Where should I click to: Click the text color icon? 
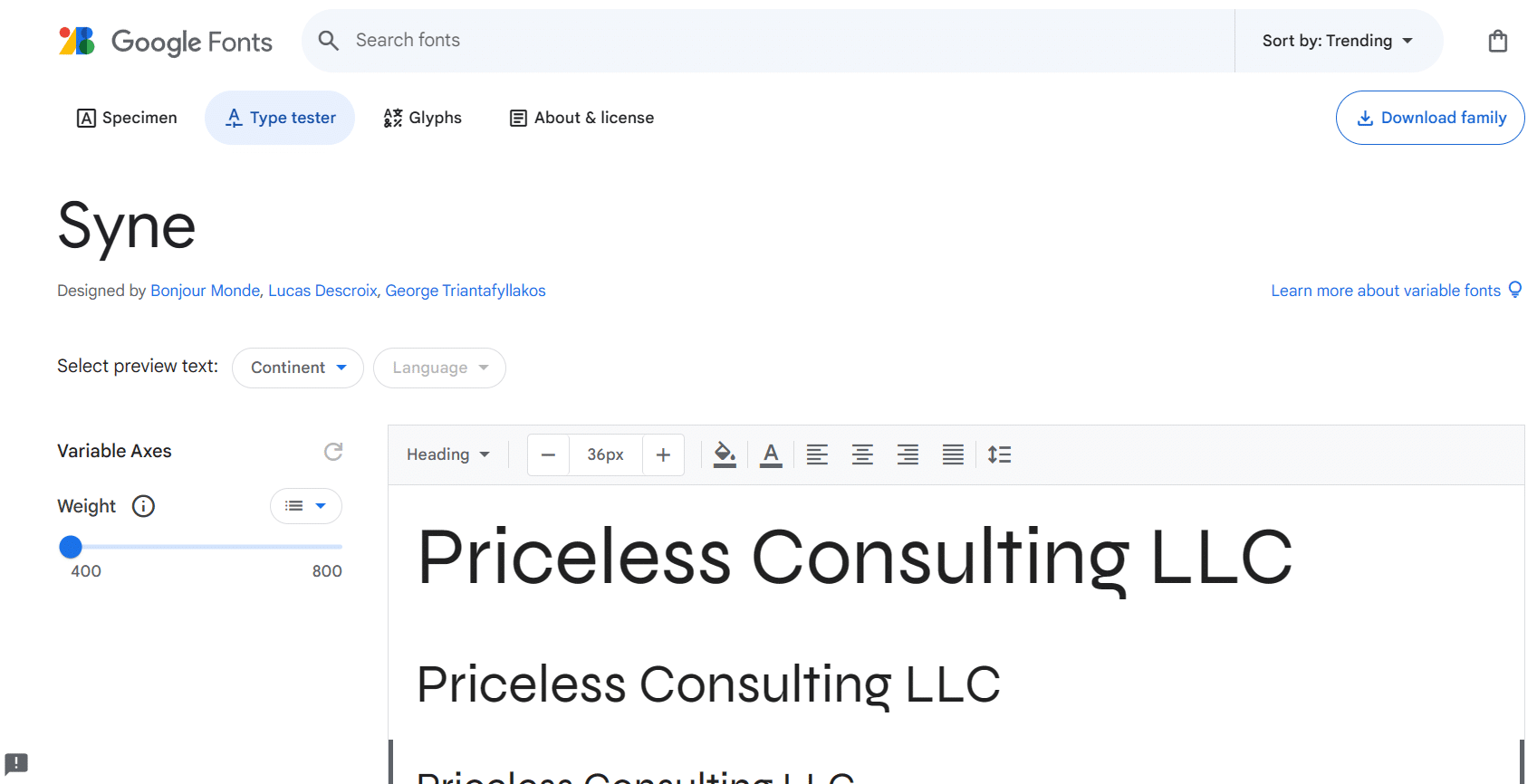click(771, 454)
